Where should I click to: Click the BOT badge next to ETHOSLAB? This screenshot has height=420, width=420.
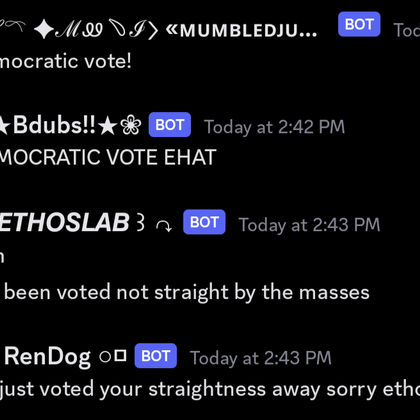pyautogui.click(x=204, y=222)
